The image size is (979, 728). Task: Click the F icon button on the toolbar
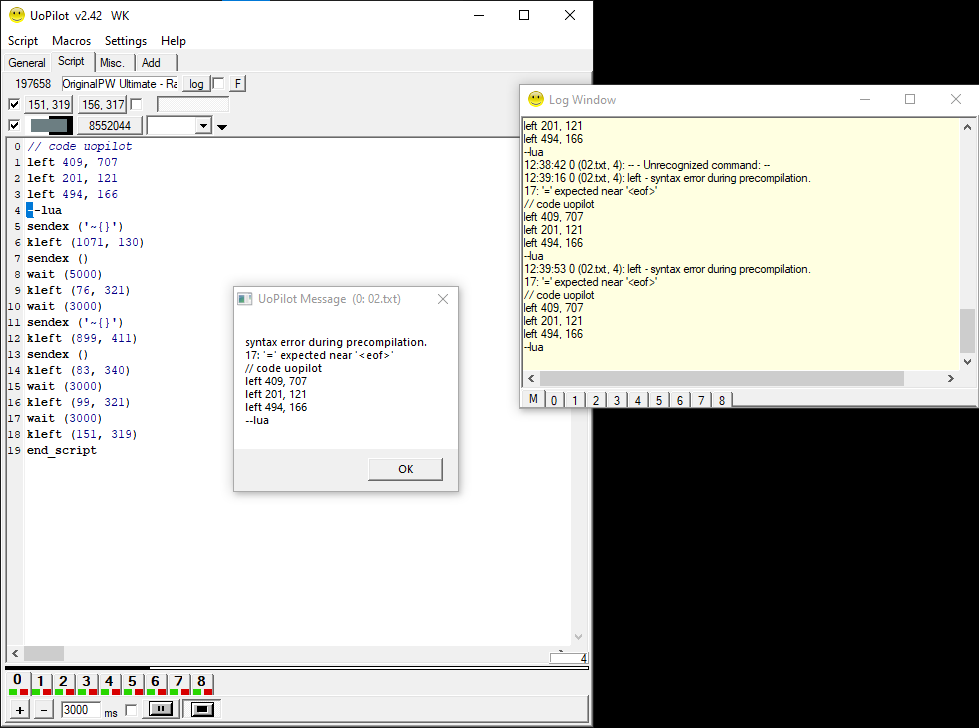(x=237, y=84)
